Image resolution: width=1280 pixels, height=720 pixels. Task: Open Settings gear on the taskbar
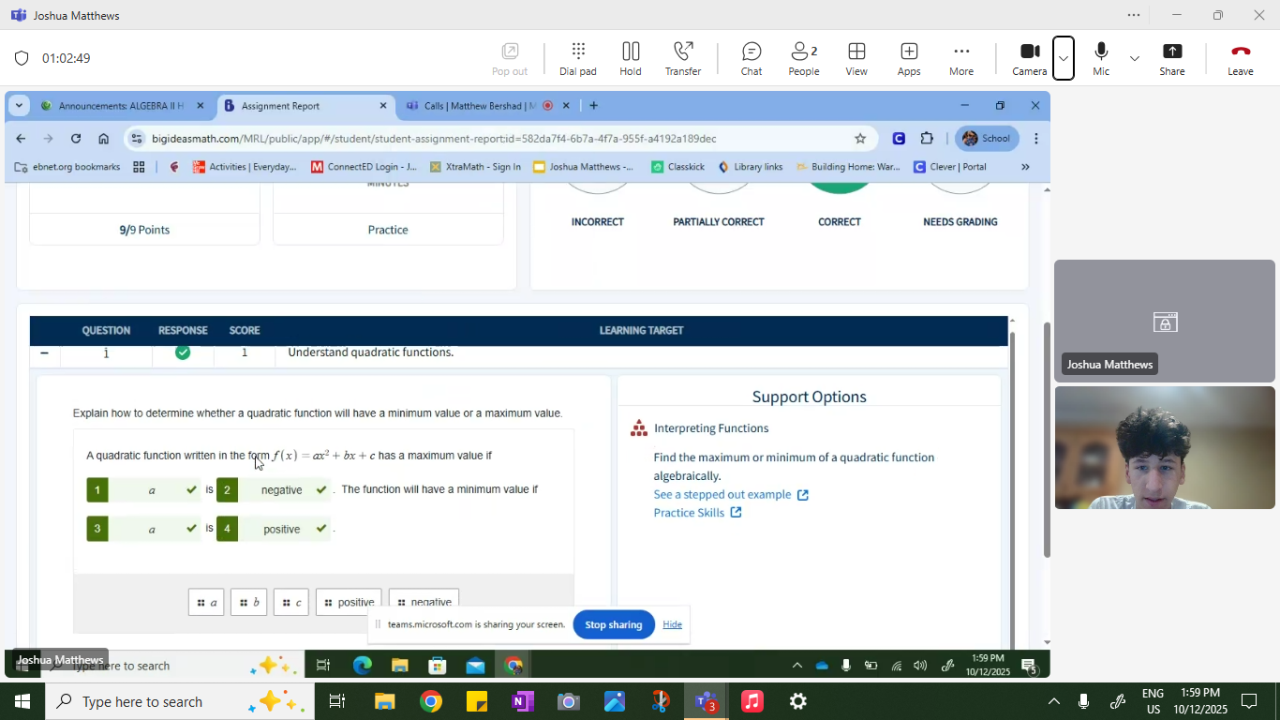[798, 701]
